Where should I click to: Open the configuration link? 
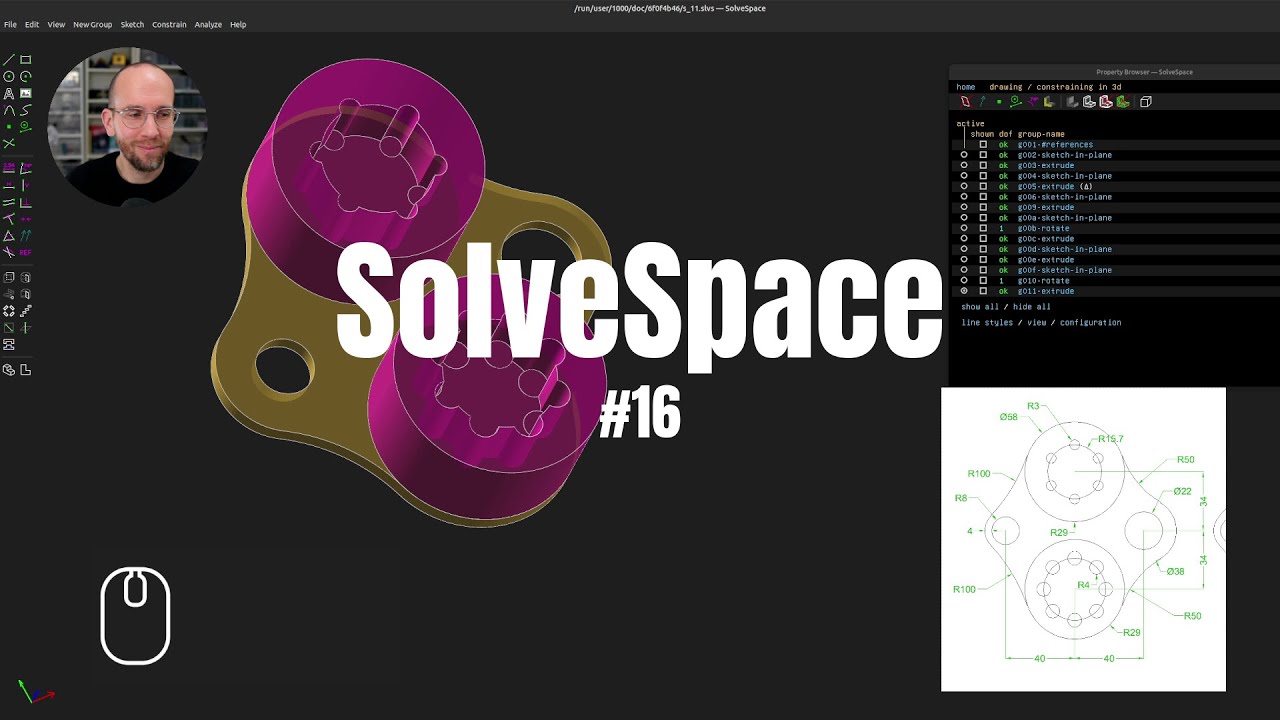point(1090,322)
